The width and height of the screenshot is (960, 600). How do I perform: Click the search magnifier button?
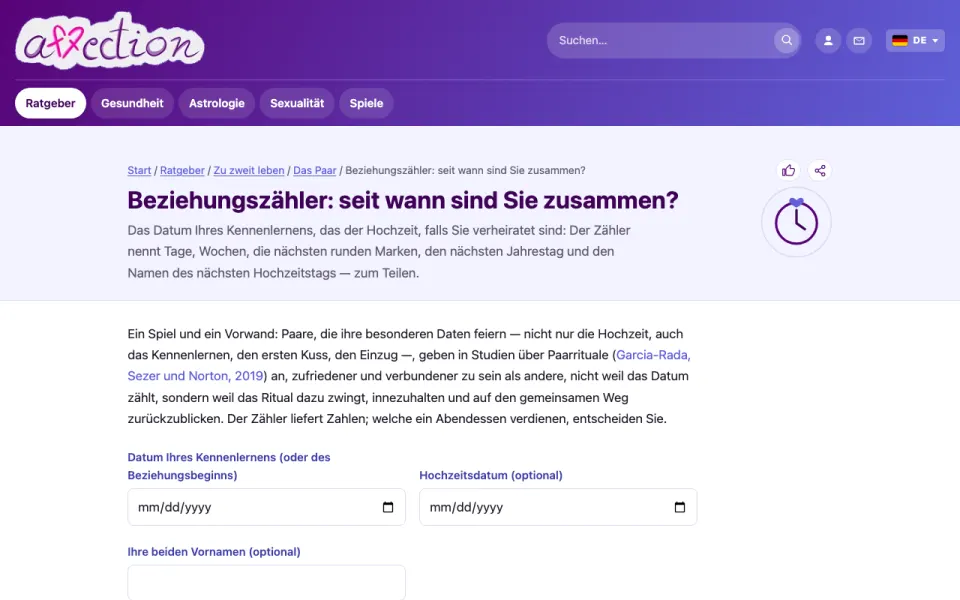coord(787,40)
